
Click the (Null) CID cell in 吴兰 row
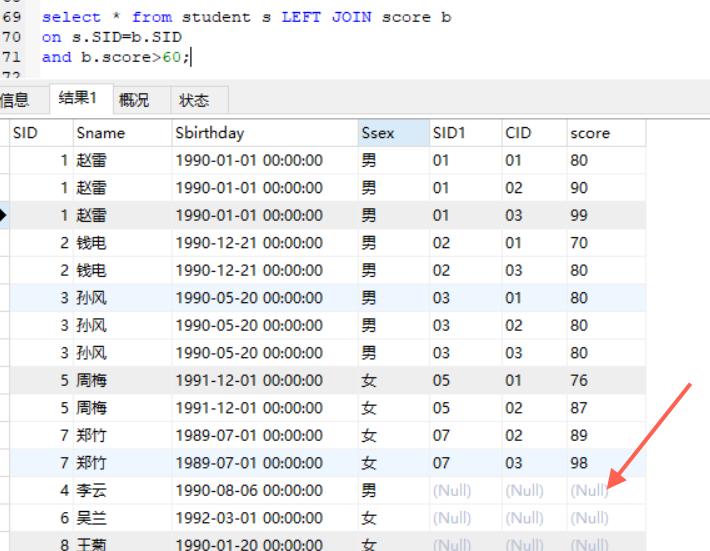click(534, 518)
